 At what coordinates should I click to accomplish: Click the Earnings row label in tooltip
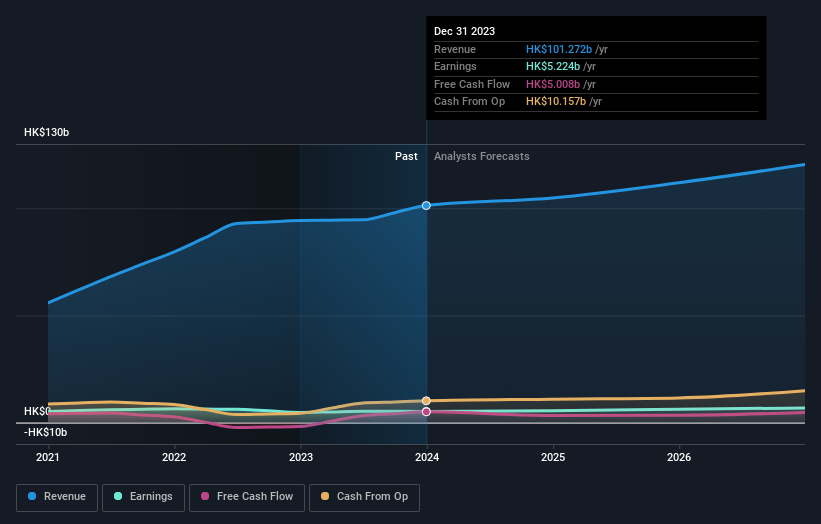456,66
